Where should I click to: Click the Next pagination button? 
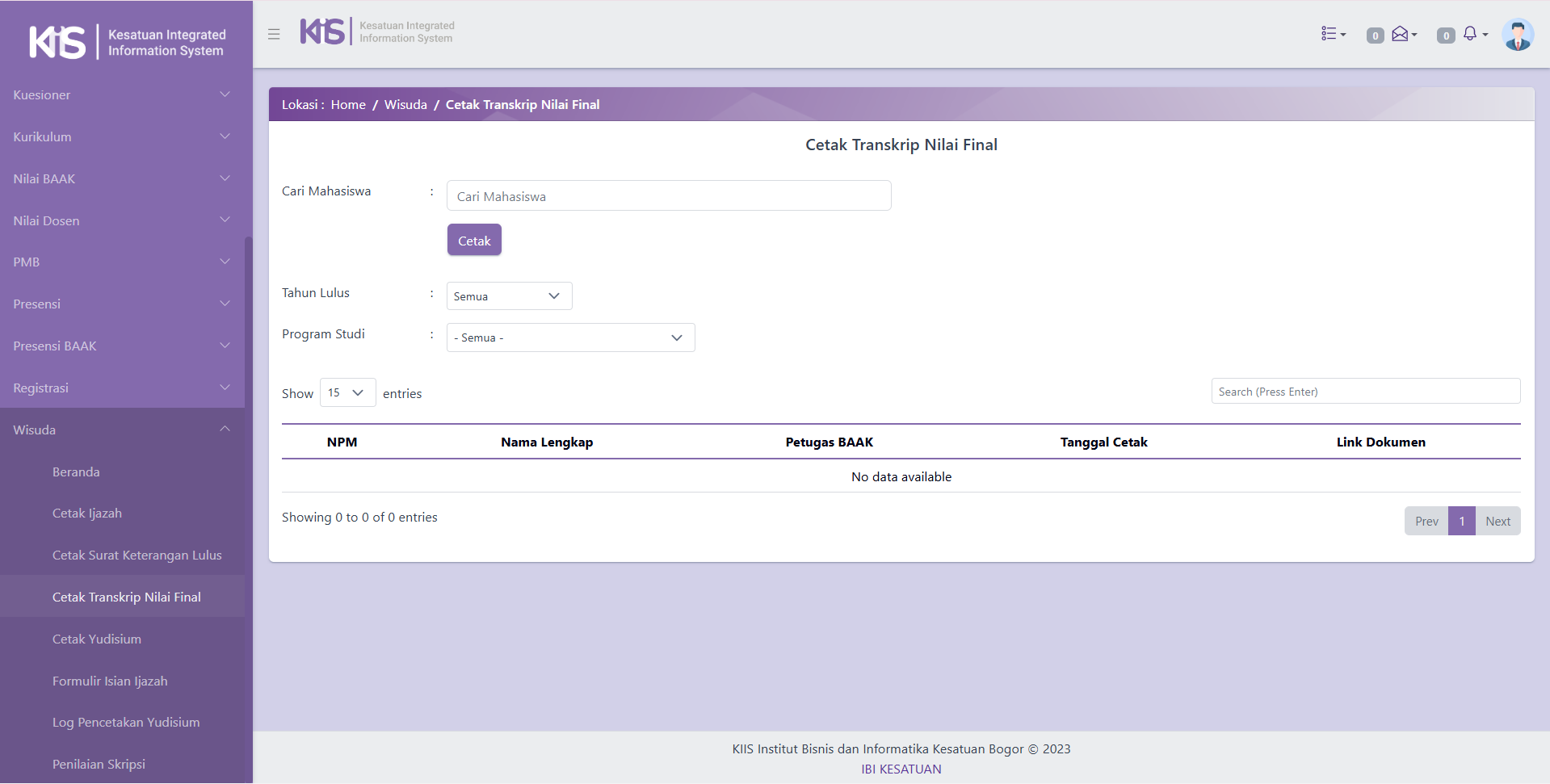point(1497,522)
